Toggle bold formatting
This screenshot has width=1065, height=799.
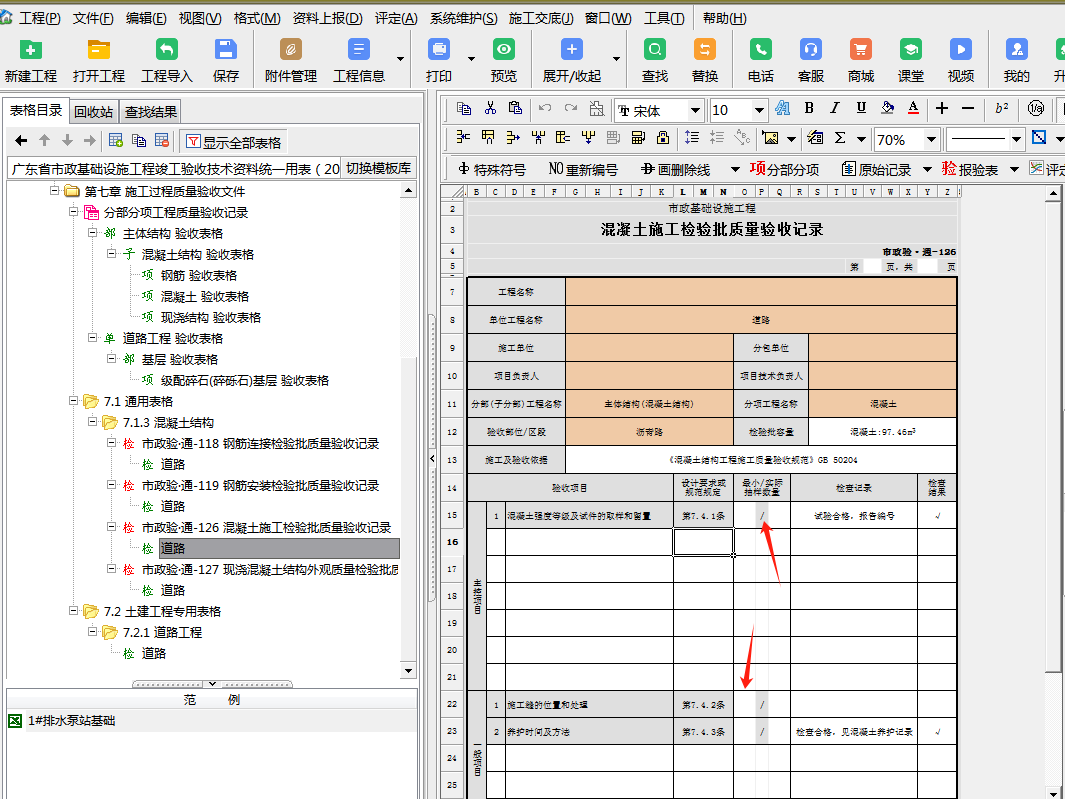(809, 108)
